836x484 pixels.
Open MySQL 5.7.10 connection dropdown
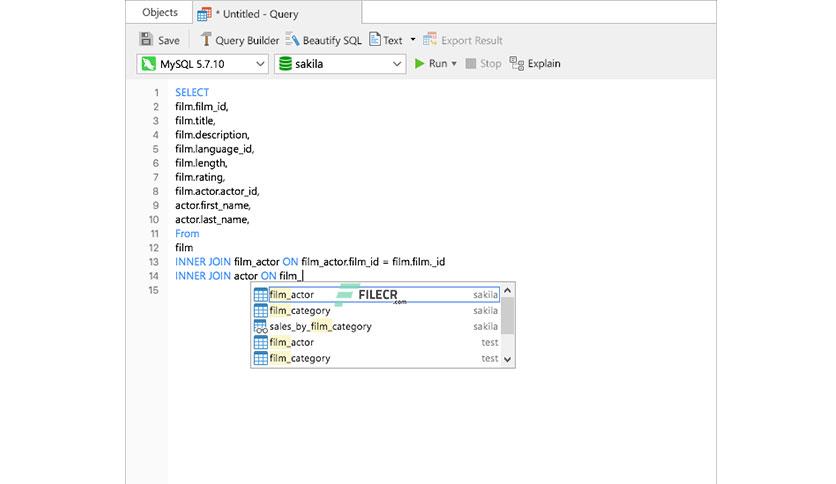(x=203, y=64)
